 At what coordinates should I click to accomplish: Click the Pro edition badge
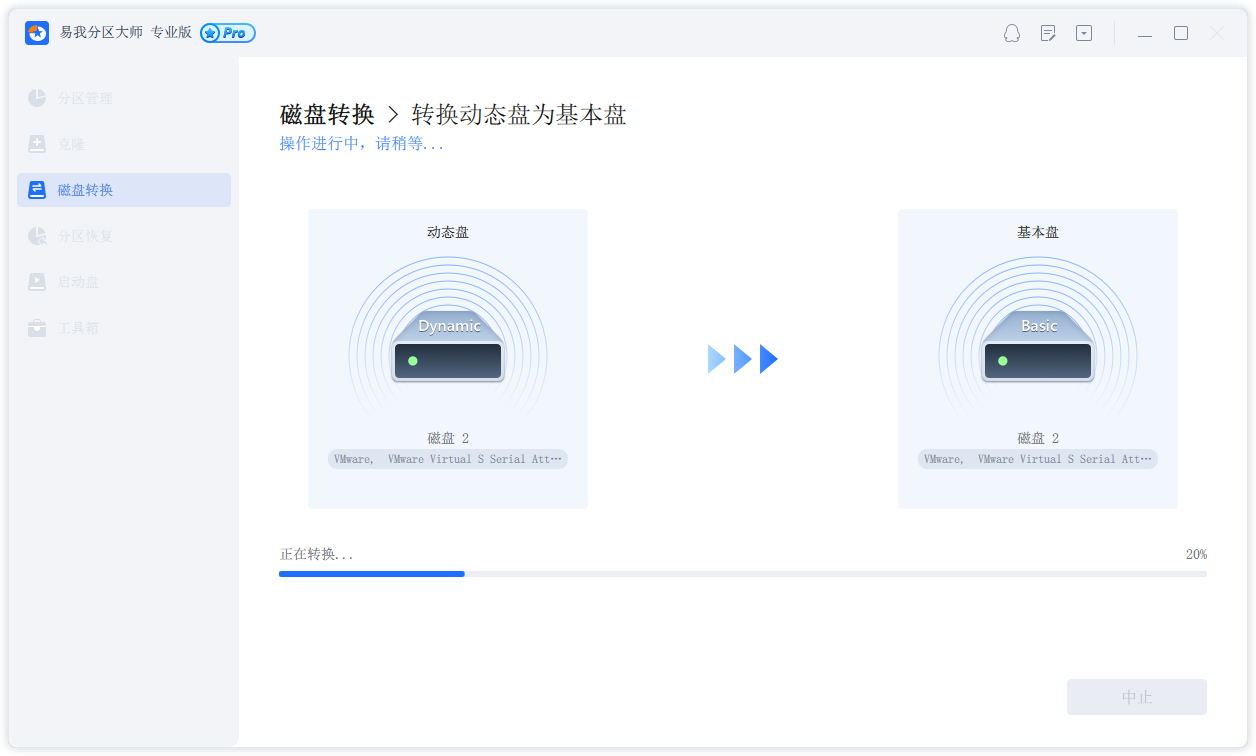coord(228,33)
